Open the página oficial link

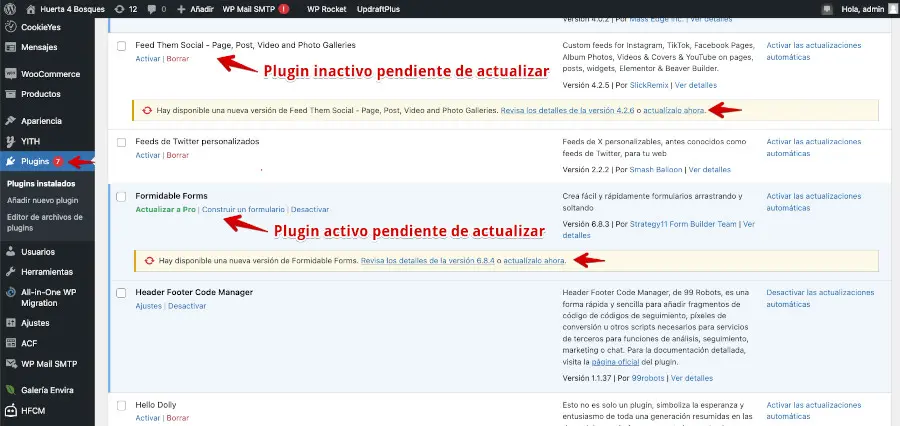tap(615, 362)
